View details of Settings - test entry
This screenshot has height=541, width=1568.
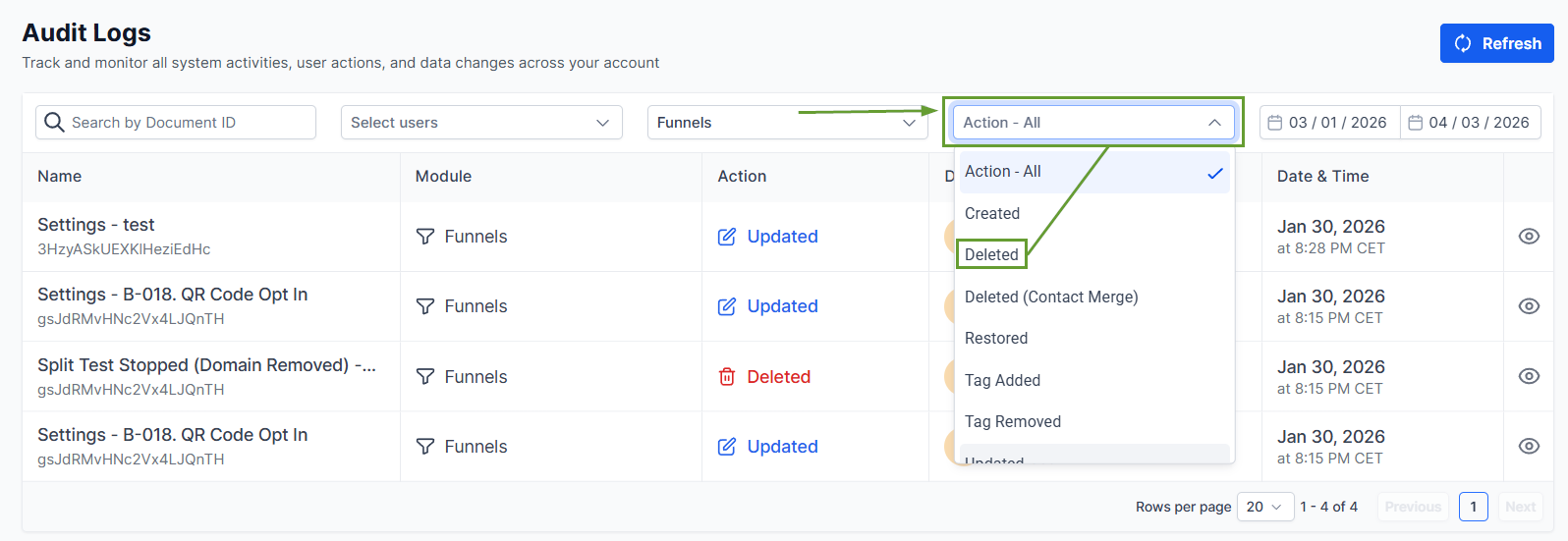coord(1528,237)
